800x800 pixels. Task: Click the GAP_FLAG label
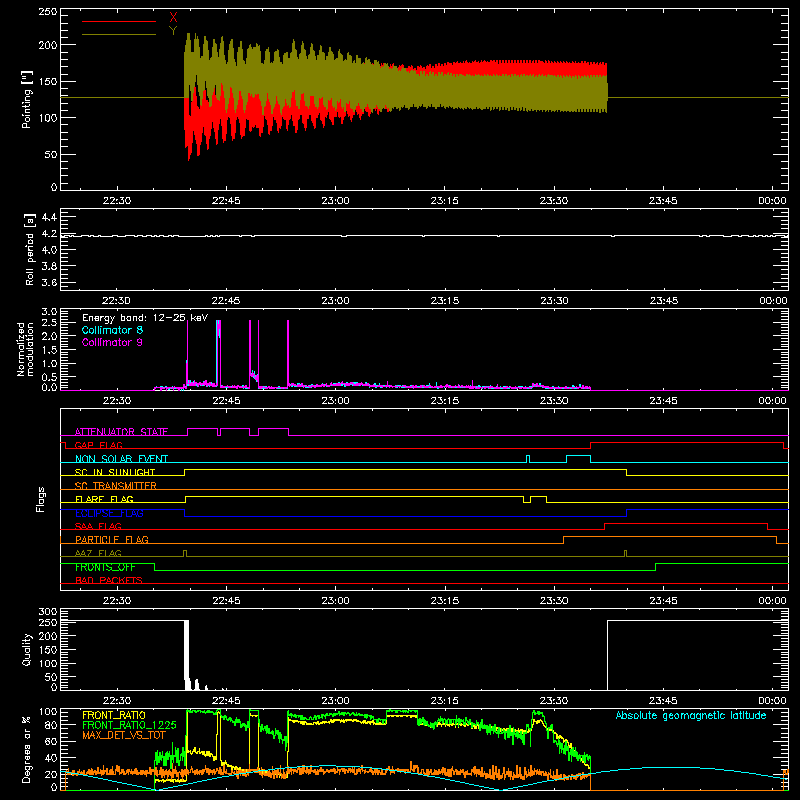pos(98,445)
